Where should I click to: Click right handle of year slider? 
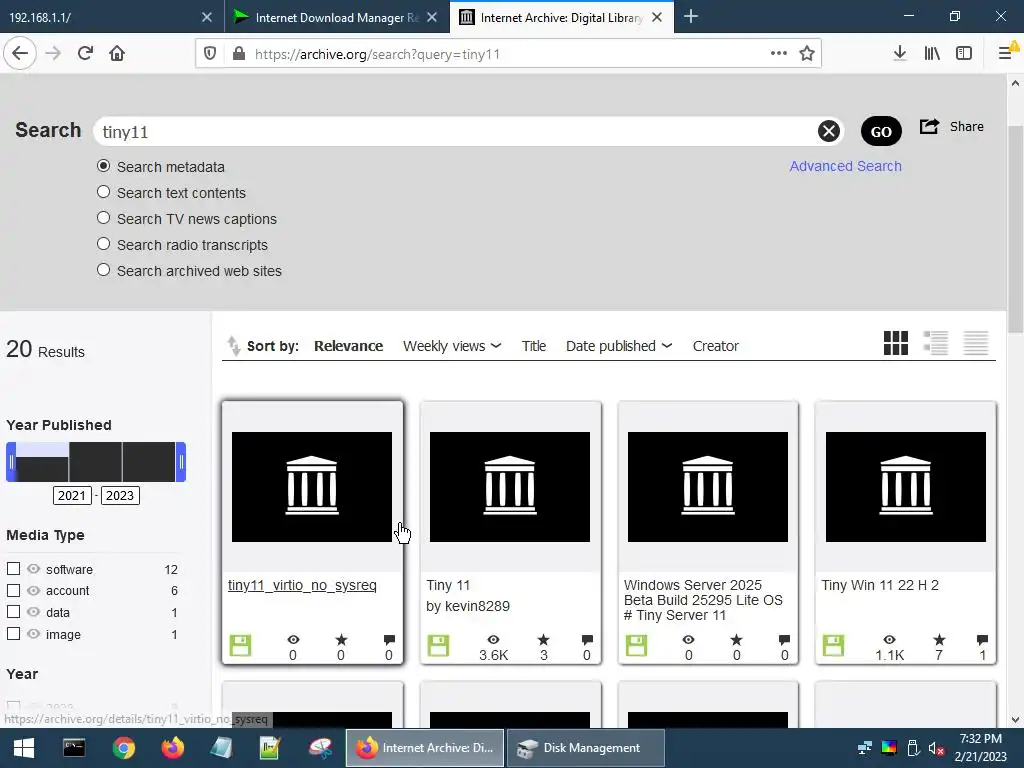(x=181, y=462)
